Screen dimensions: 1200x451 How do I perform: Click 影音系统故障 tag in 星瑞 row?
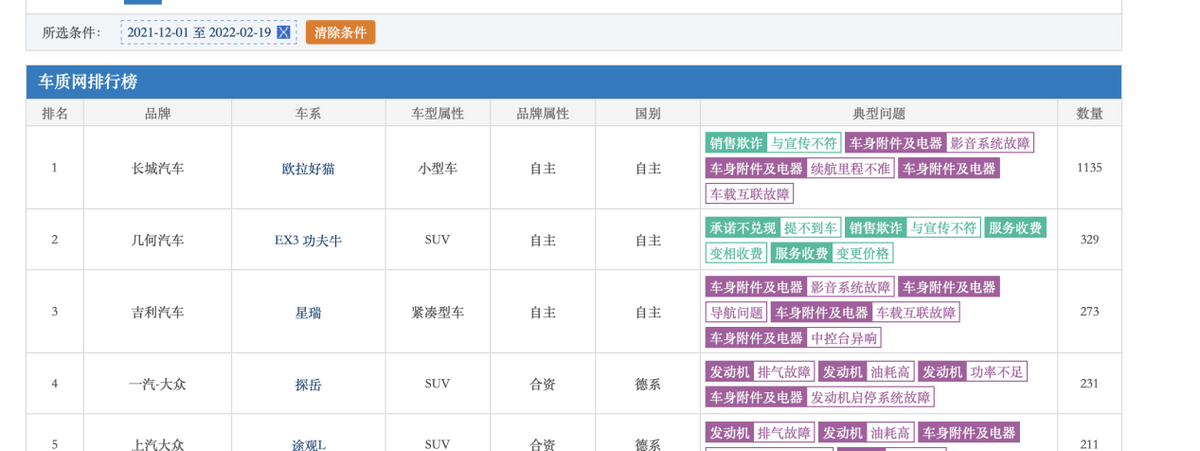pyautogui.click(x=851, y=287)
